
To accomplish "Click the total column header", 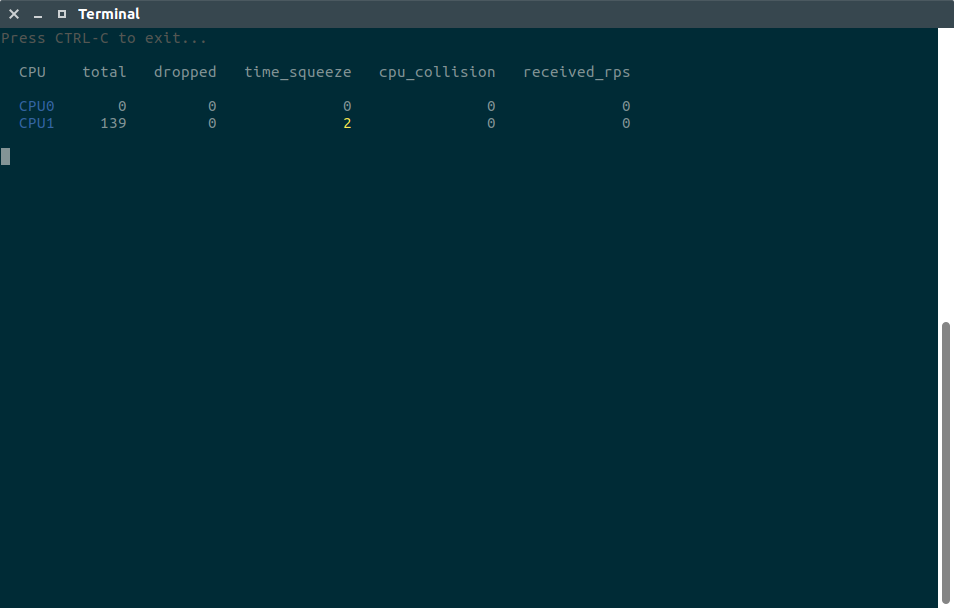I will coord(104,72).
